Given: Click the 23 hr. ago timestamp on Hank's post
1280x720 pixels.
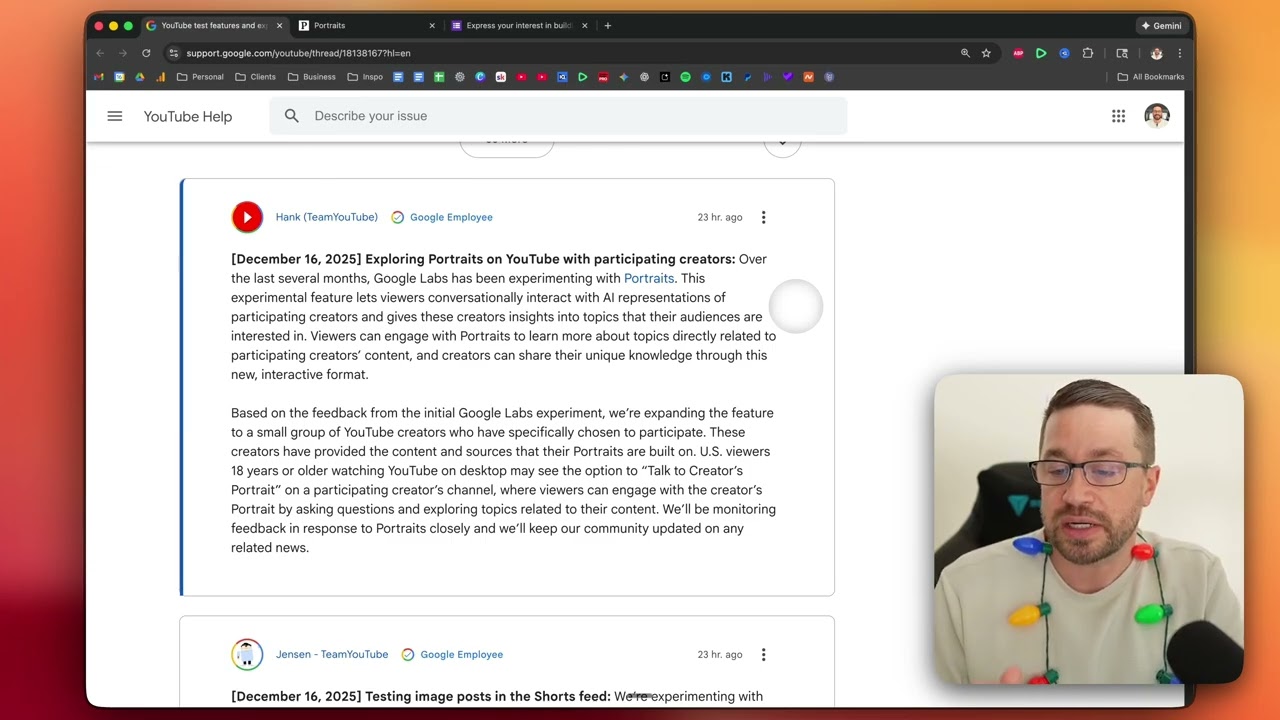Looking at the screenshot, I should [720, 217].
